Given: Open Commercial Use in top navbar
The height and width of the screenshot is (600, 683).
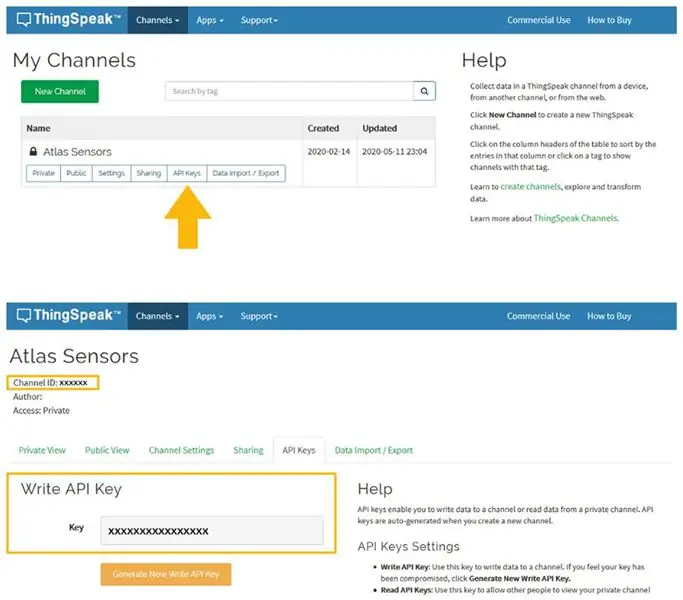Looking at the screenshot, I should coord(538,20).
